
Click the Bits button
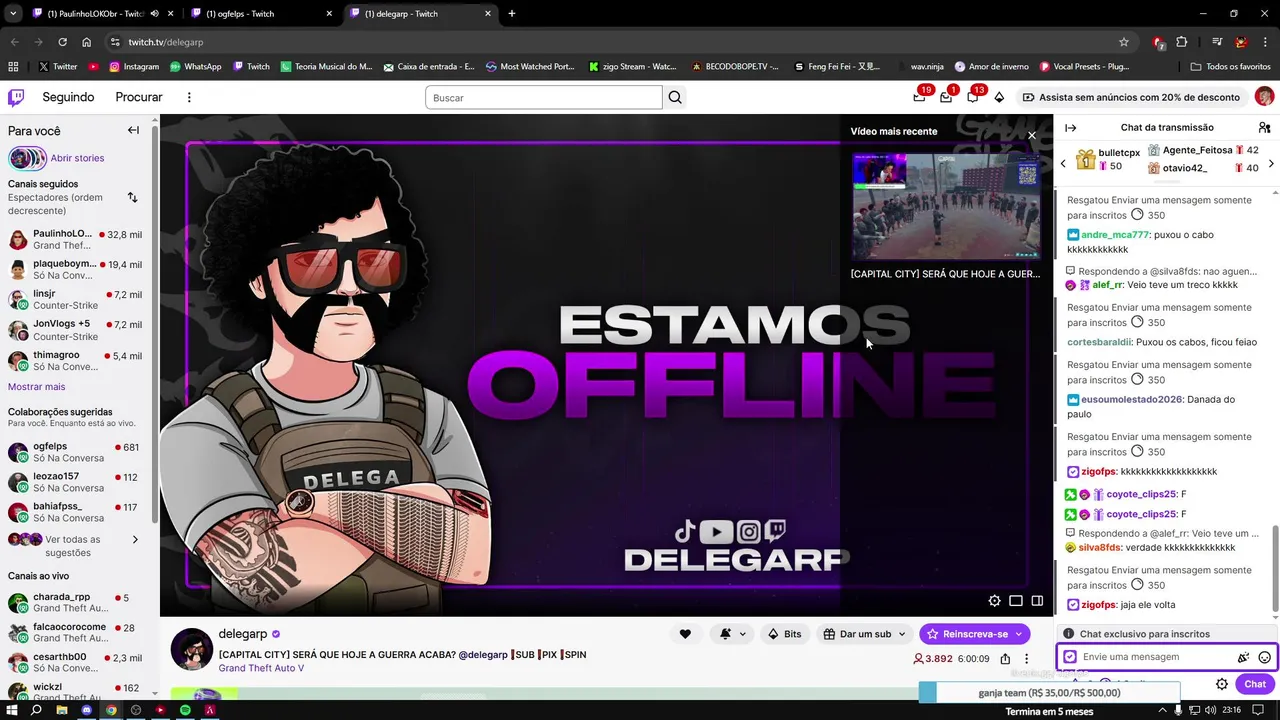(784, 634)
